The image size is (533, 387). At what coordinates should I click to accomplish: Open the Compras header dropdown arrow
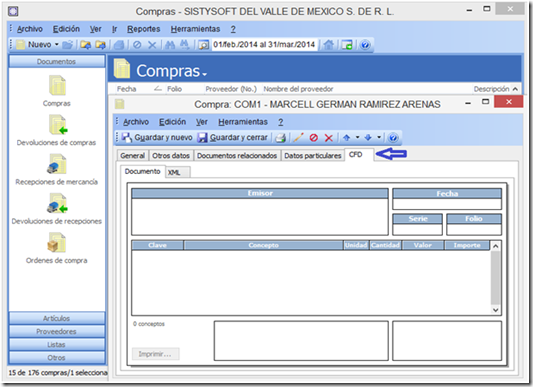204,74
